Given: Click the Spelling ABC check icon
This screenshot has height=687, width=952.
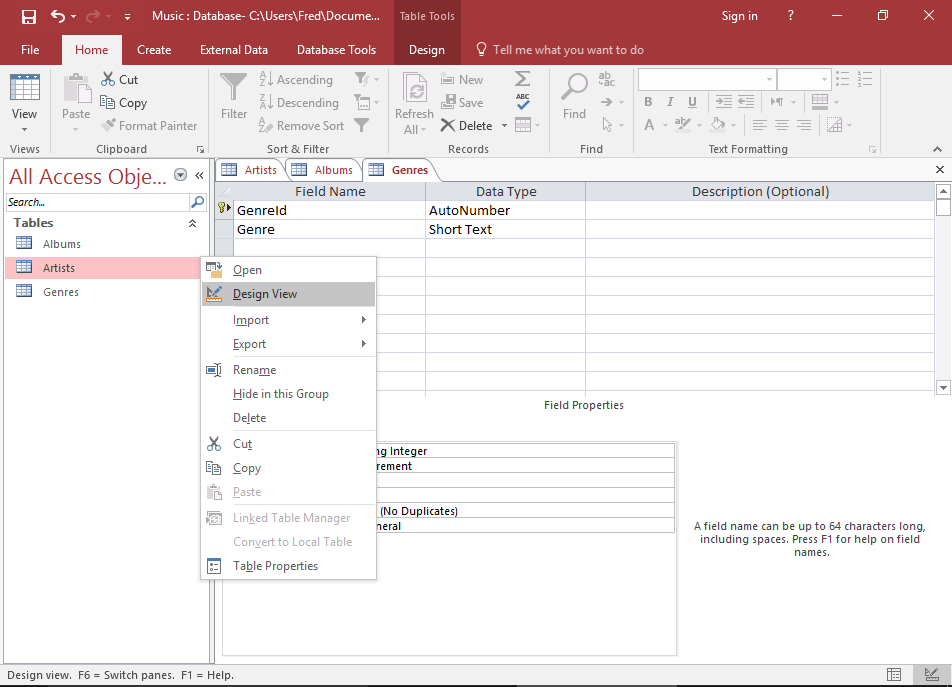Looking at the screenshot, I should pyautogui.click(x=522, y=102).
